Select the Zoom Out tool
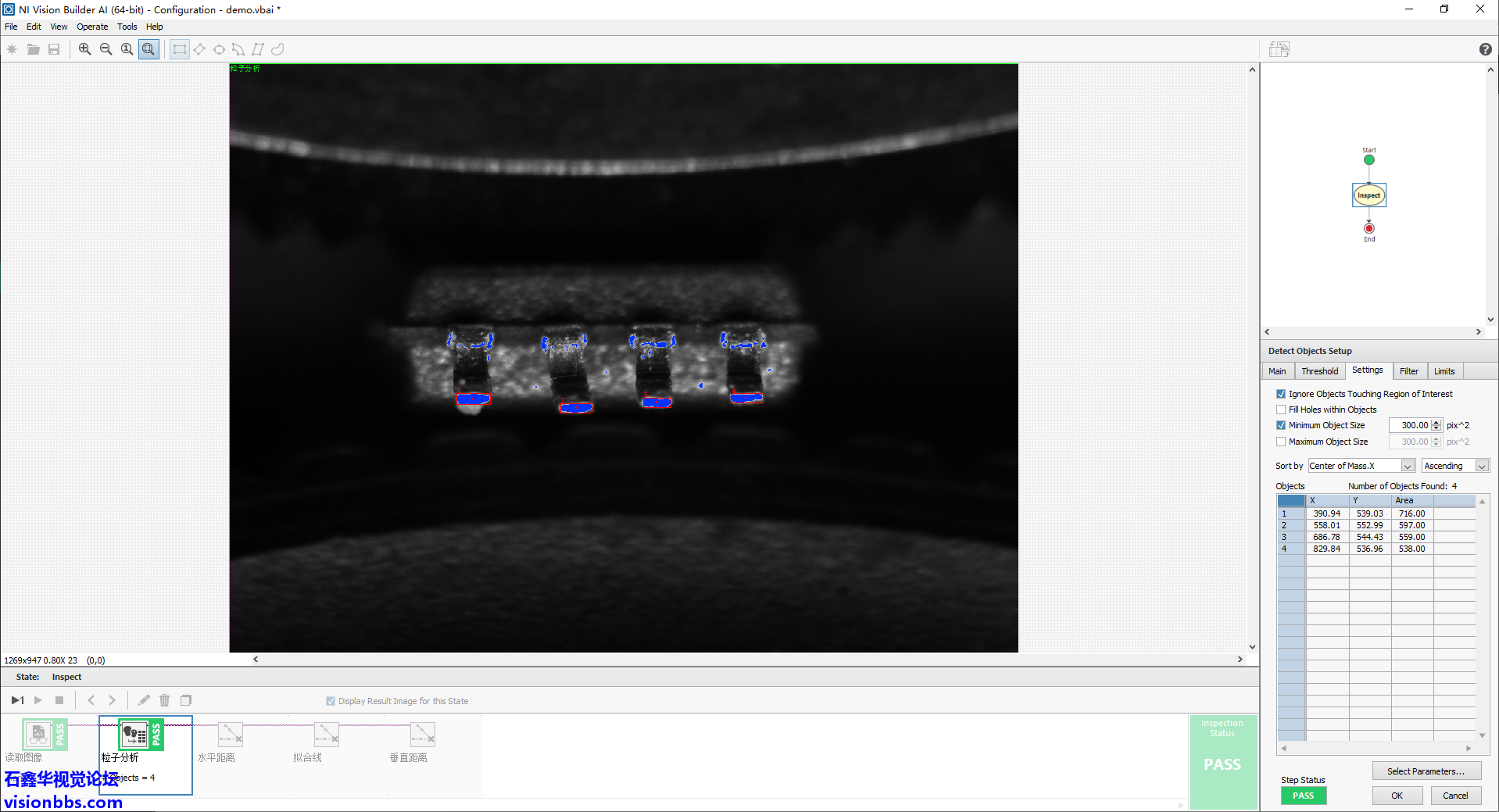The height and width of the screenshot is (812, 1499). pos(106,48)
